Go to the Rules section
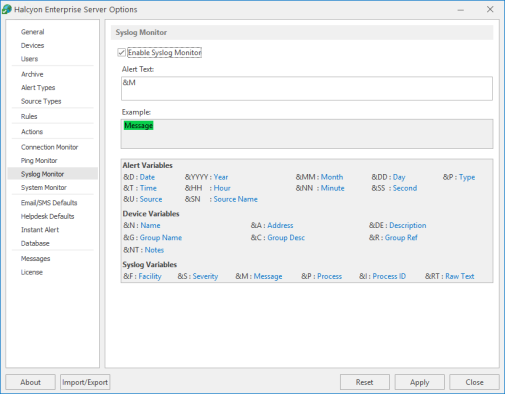The image size is (505, 394). (x=29, y=117)
